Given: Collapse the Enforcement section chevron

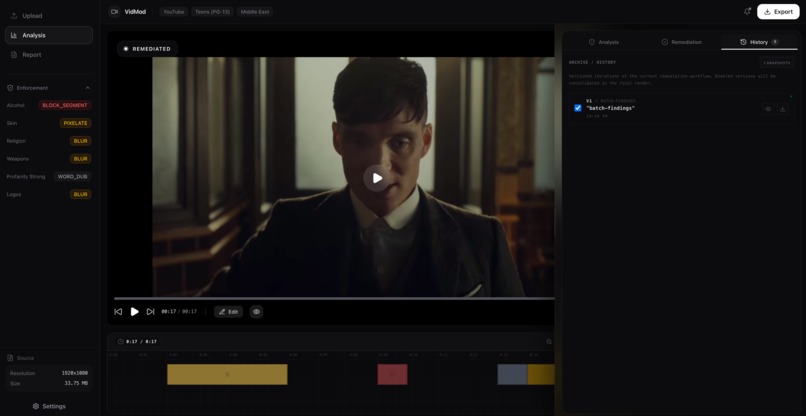Looking at the screenshot, I should pyautogui.click(x=87, y=88).
